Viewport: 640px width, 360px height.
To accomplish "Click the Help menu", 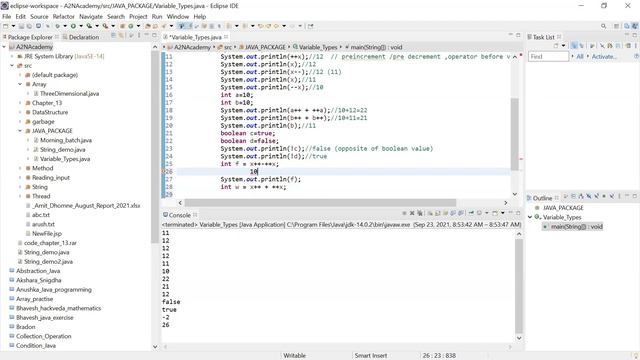I will [200, 16].
